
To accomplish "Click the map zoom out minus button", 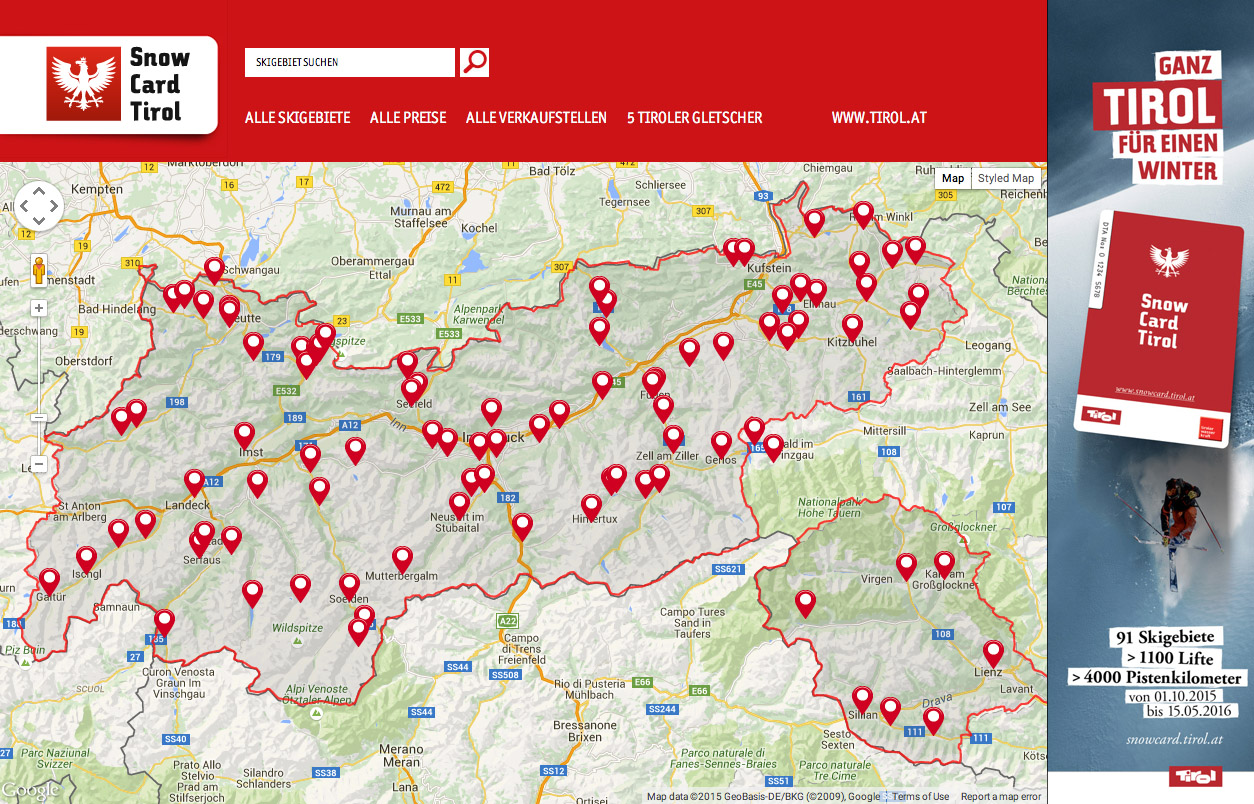I will click(x=39, y=464).
